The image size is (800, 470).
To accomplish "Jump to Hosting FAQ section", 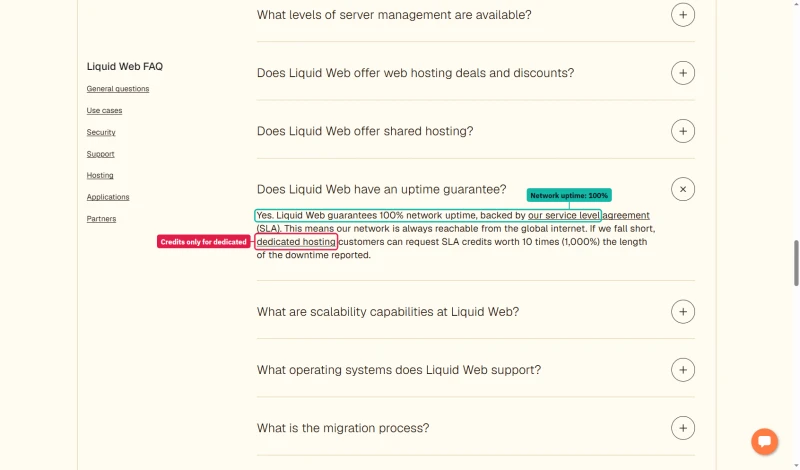I will click(x=100, y=175).
